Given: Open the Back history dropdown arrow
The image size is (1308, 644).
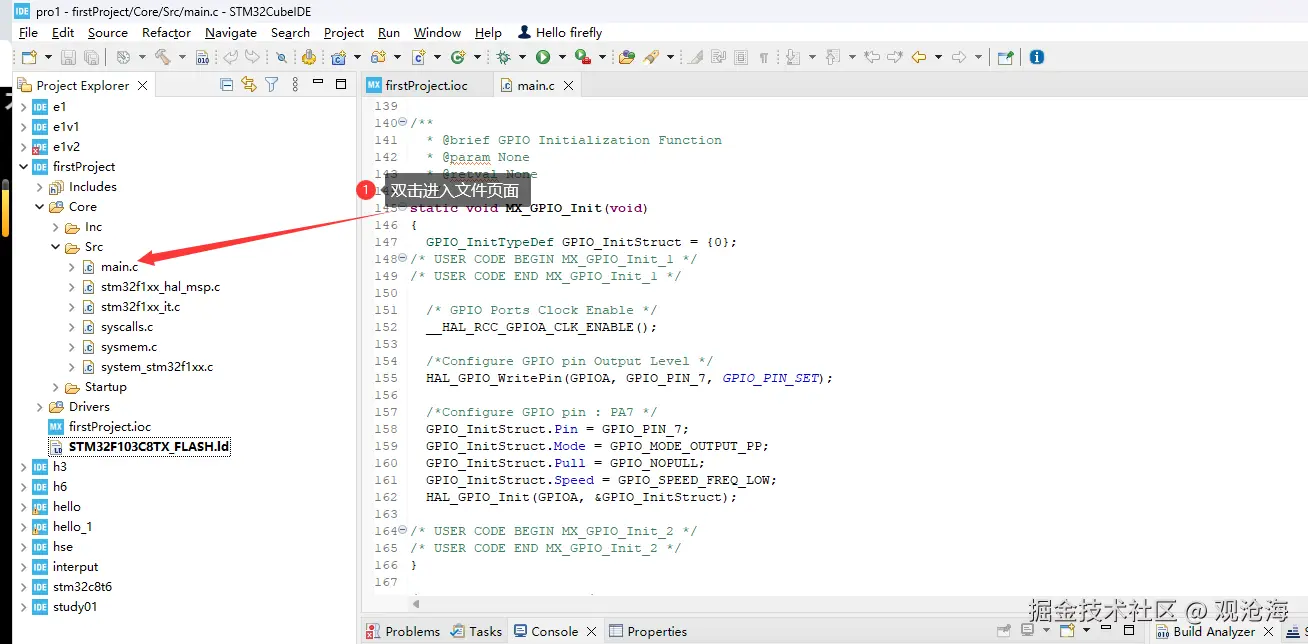Looking at the screenshot, I should tap(938, 58).
